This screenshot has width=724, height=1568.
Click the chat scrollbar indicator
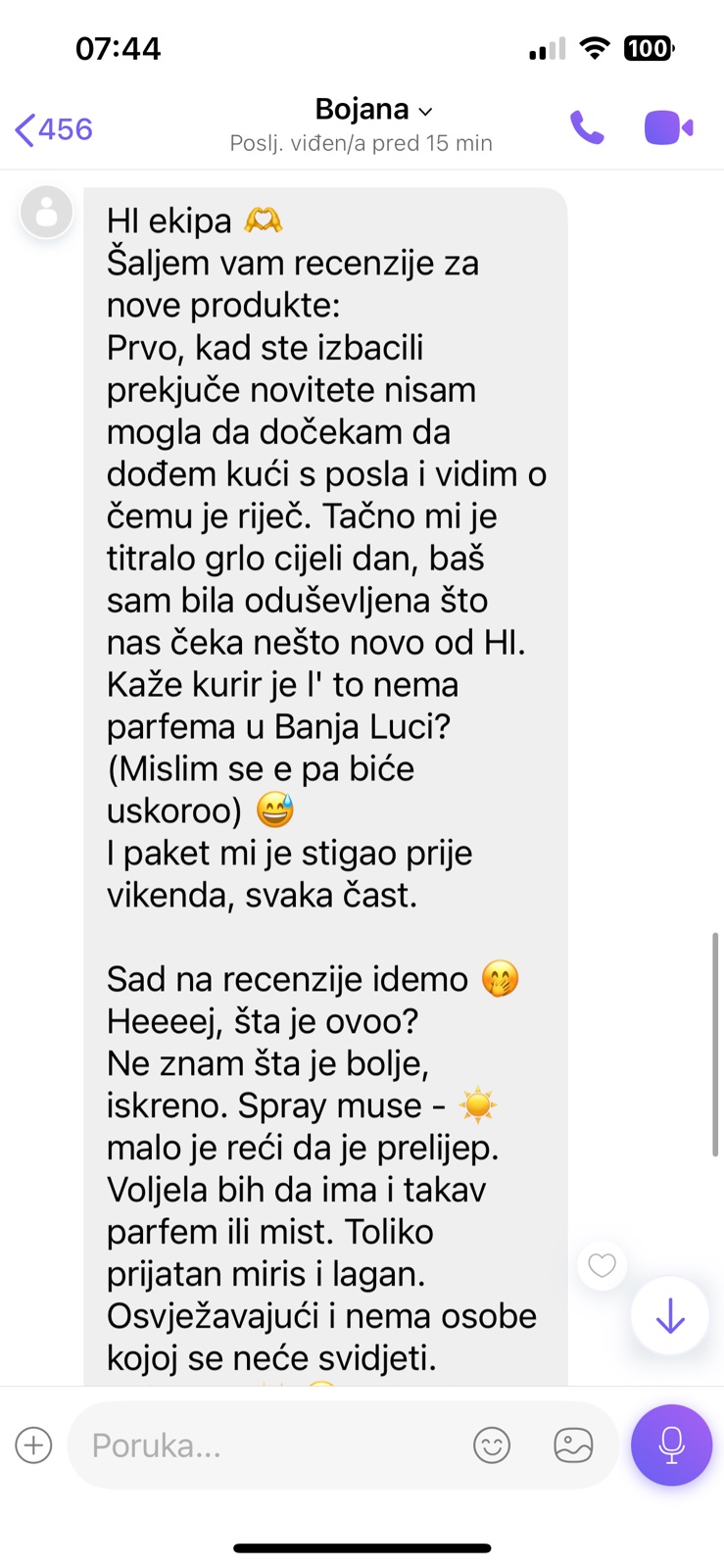tap(715, 1045)
